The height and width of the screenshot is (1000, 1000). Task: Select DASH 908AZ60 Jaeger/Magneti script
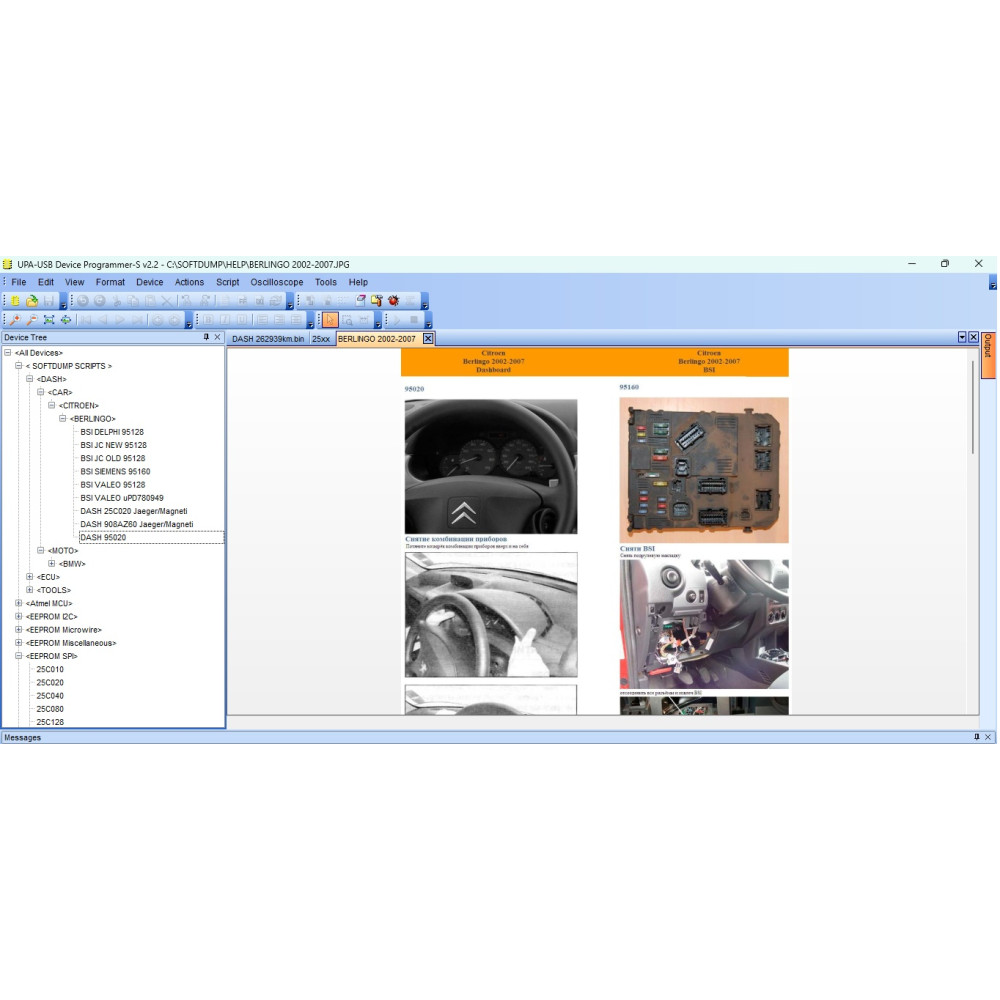(x=136, y=524)
